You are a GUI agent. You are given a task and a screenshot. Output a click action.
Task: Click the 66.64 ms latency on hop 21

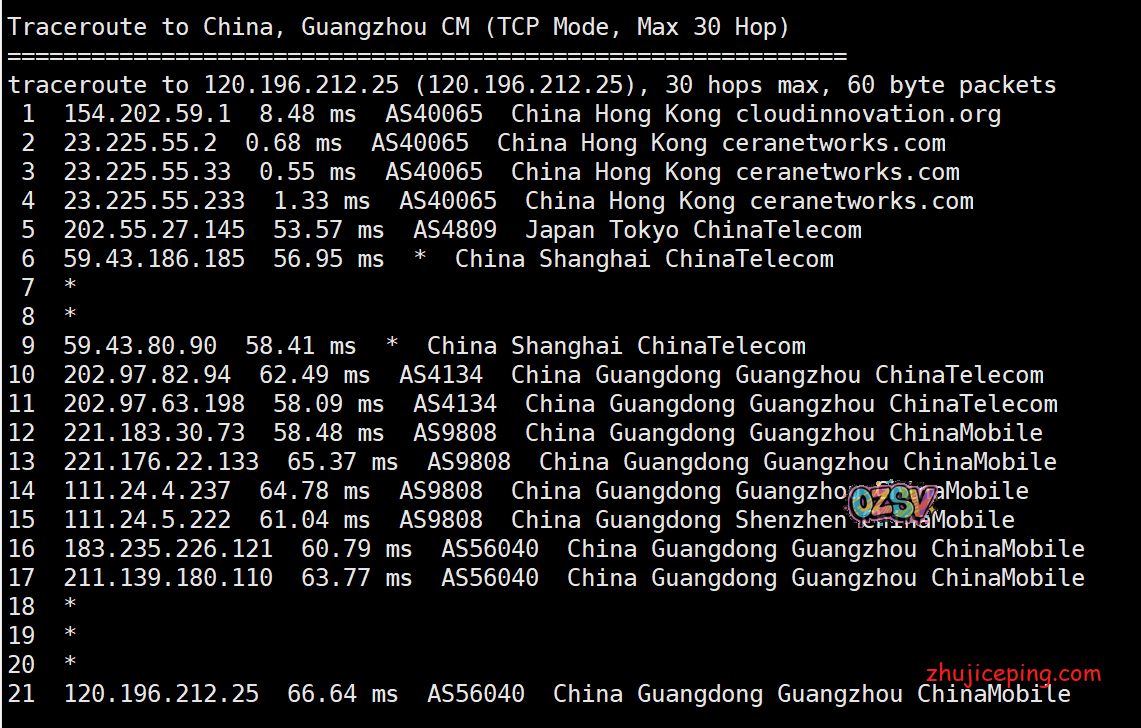coord(342,694)
